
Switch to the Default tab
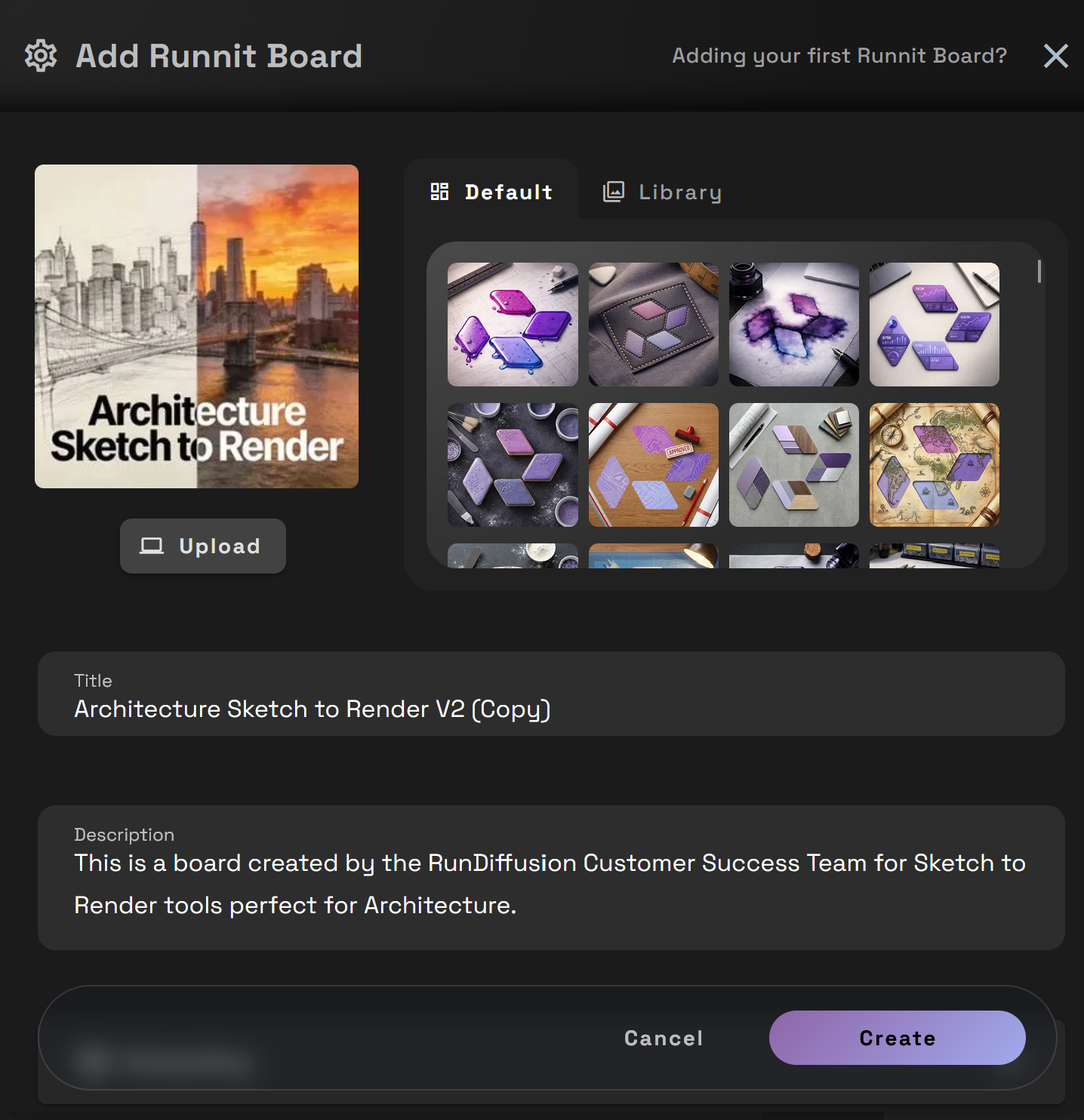[x=492, y=192]
